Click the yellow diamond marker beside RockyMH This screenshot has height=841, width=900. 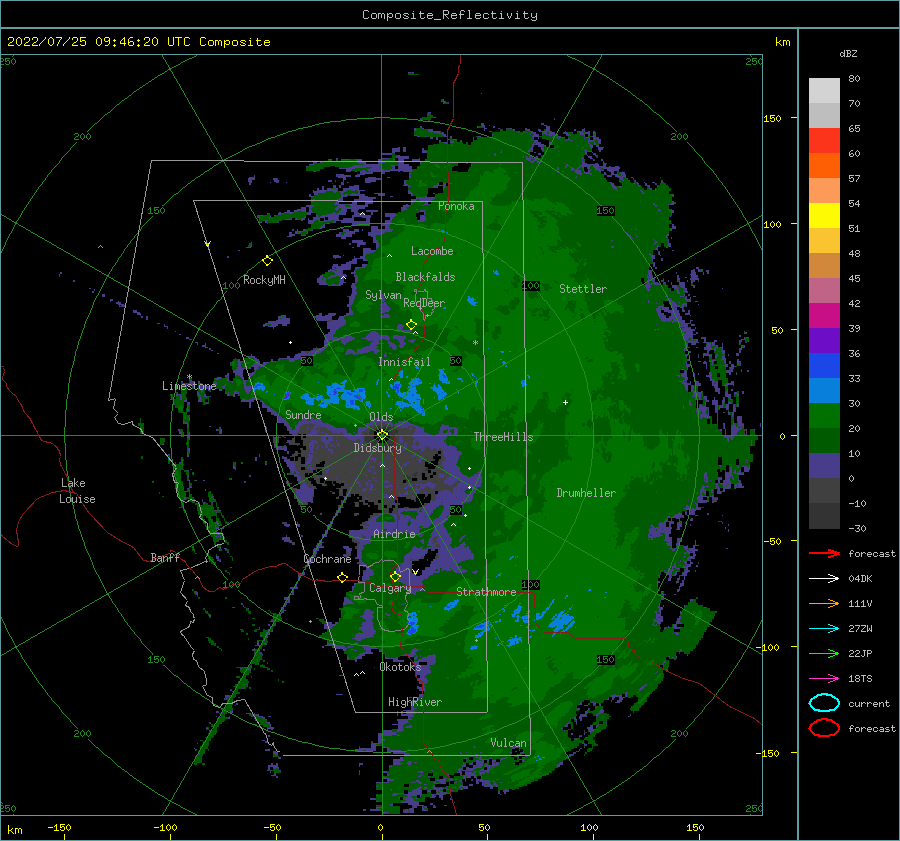267,261
